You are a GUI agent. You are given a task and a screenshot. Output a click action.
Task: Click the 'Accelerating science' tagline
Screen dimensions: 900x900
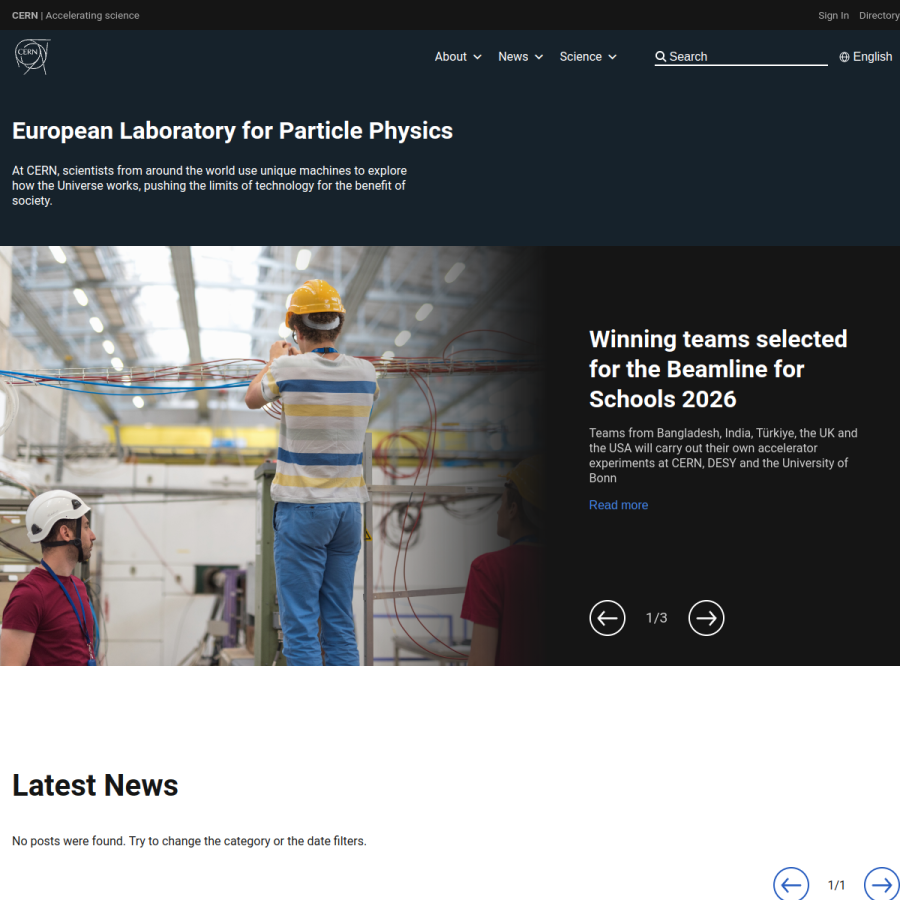click(x=92, y=15)
